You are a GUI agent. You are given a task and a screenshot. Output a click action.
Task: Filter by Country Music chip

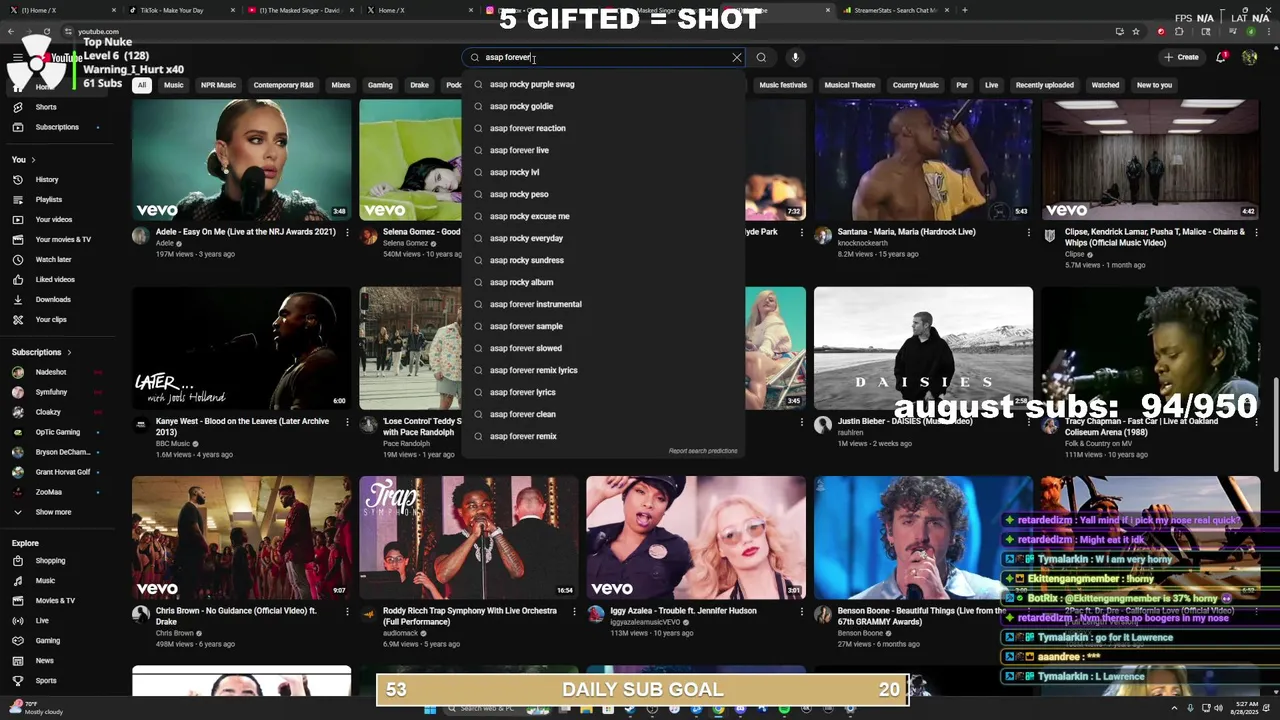[x=915, y=85]
